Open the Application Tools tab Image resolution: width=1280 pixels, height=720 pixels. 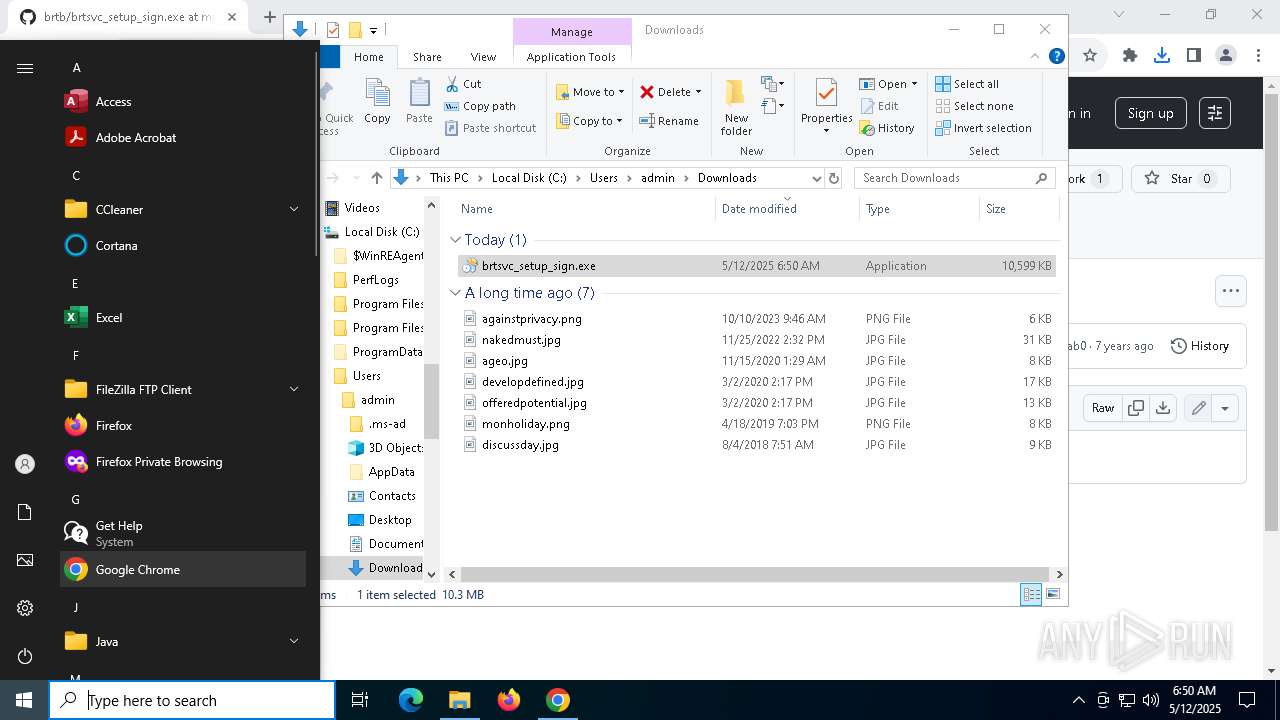571,57
